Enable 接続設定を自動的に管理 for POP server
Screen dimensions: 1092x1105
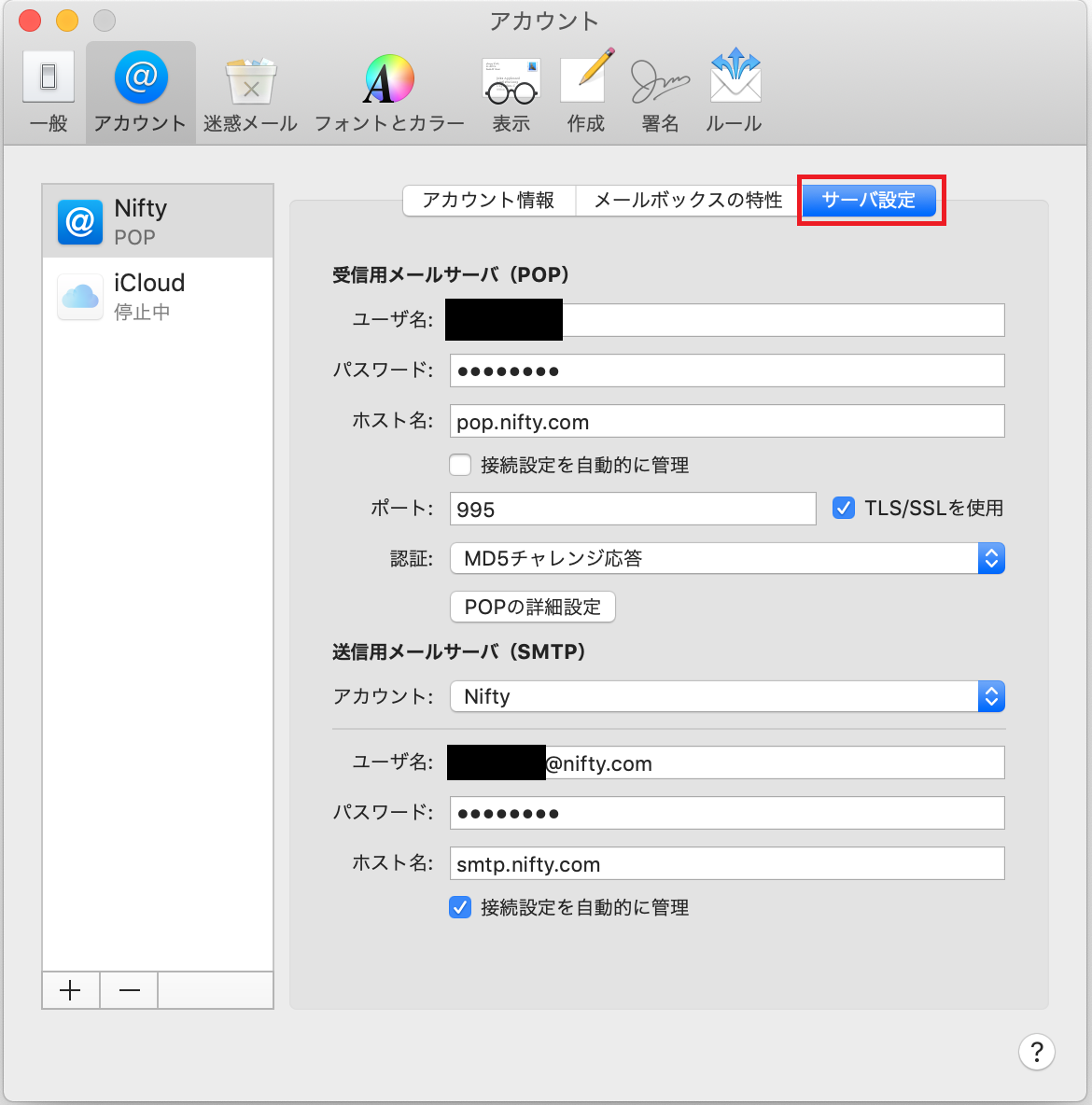[460, 465]
